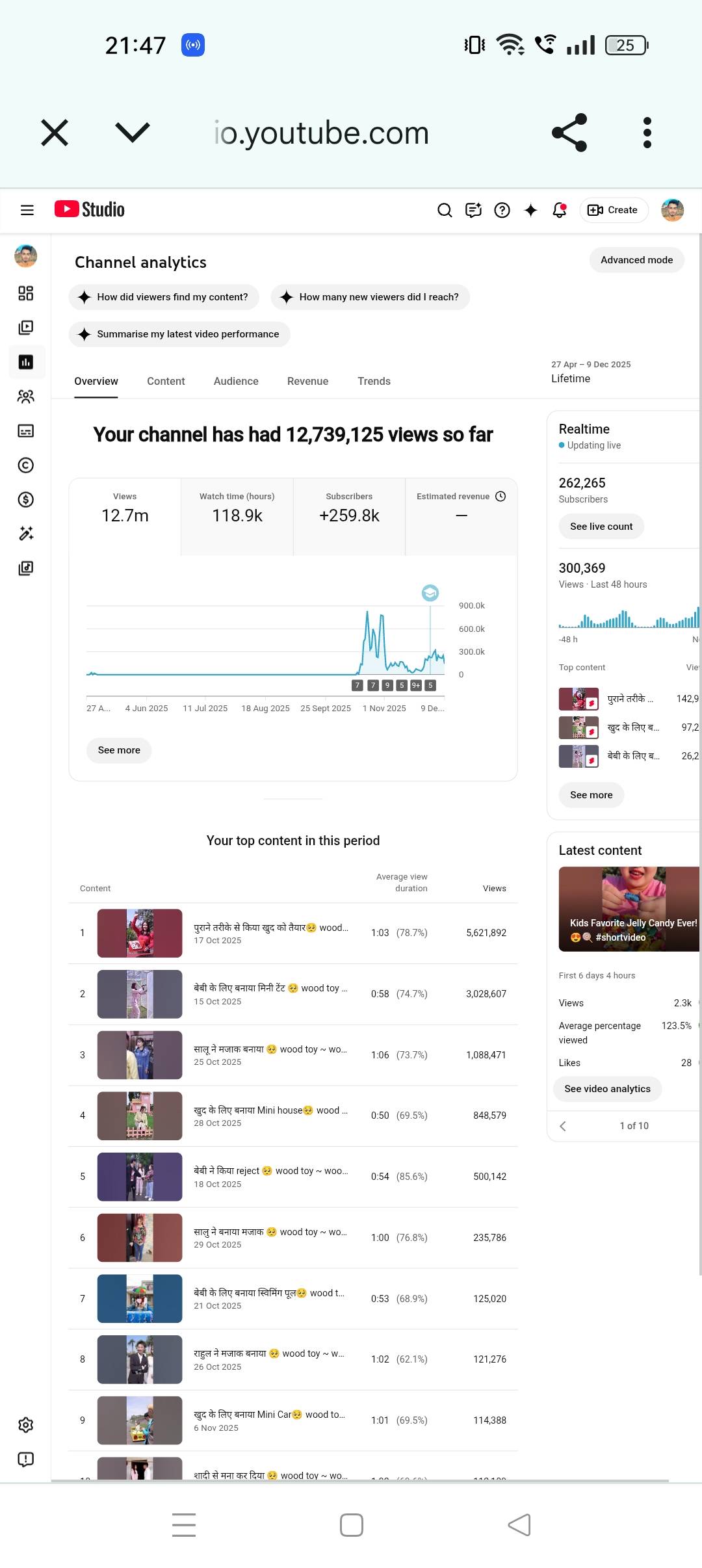Click the chart timeline marker labeled 9+
702x1568 pixels.
pos(416,685)
